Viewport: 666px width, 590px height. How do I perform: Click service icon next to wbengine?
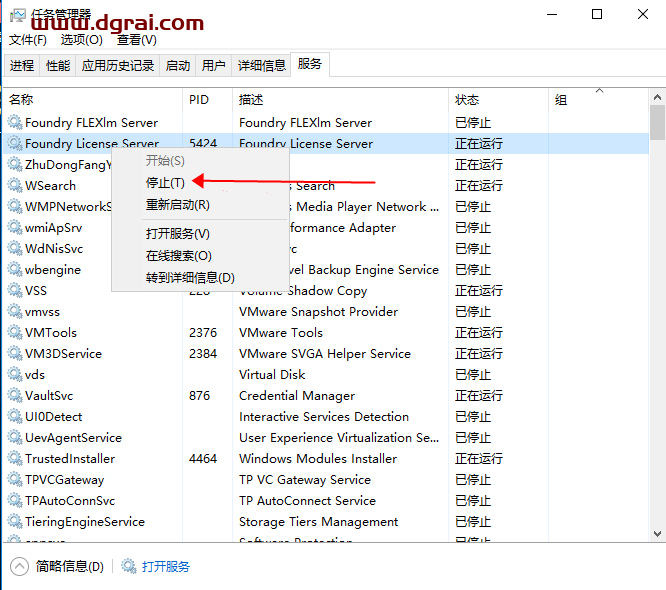tap(14, 270)
